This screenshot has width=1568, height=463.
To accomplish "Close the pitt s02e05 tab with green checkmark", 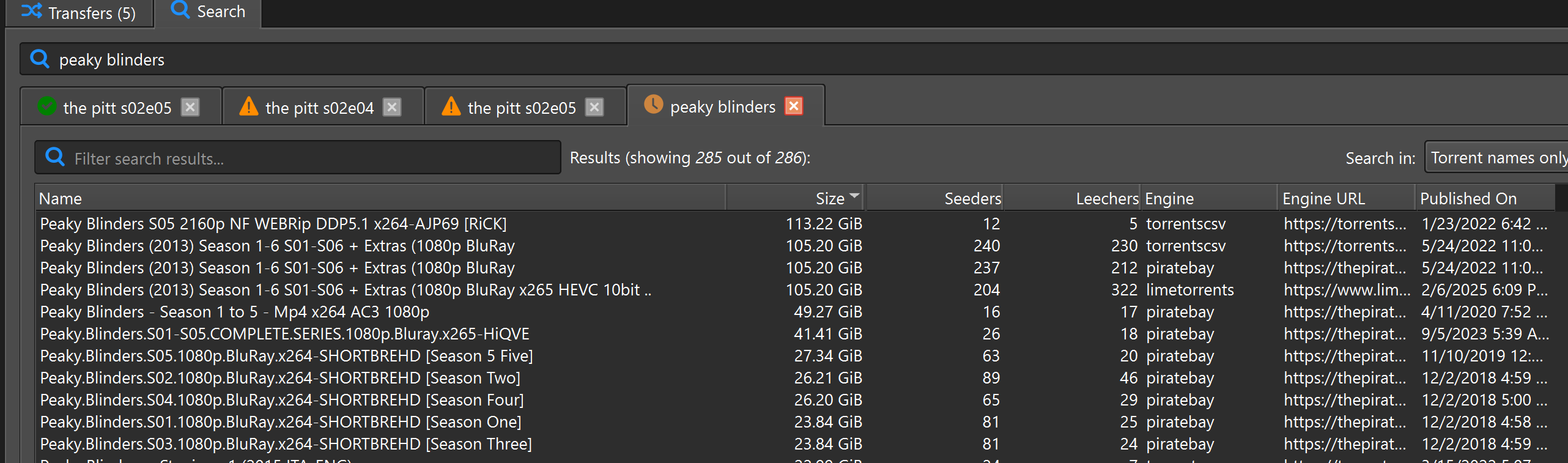I will pos(190,107).
